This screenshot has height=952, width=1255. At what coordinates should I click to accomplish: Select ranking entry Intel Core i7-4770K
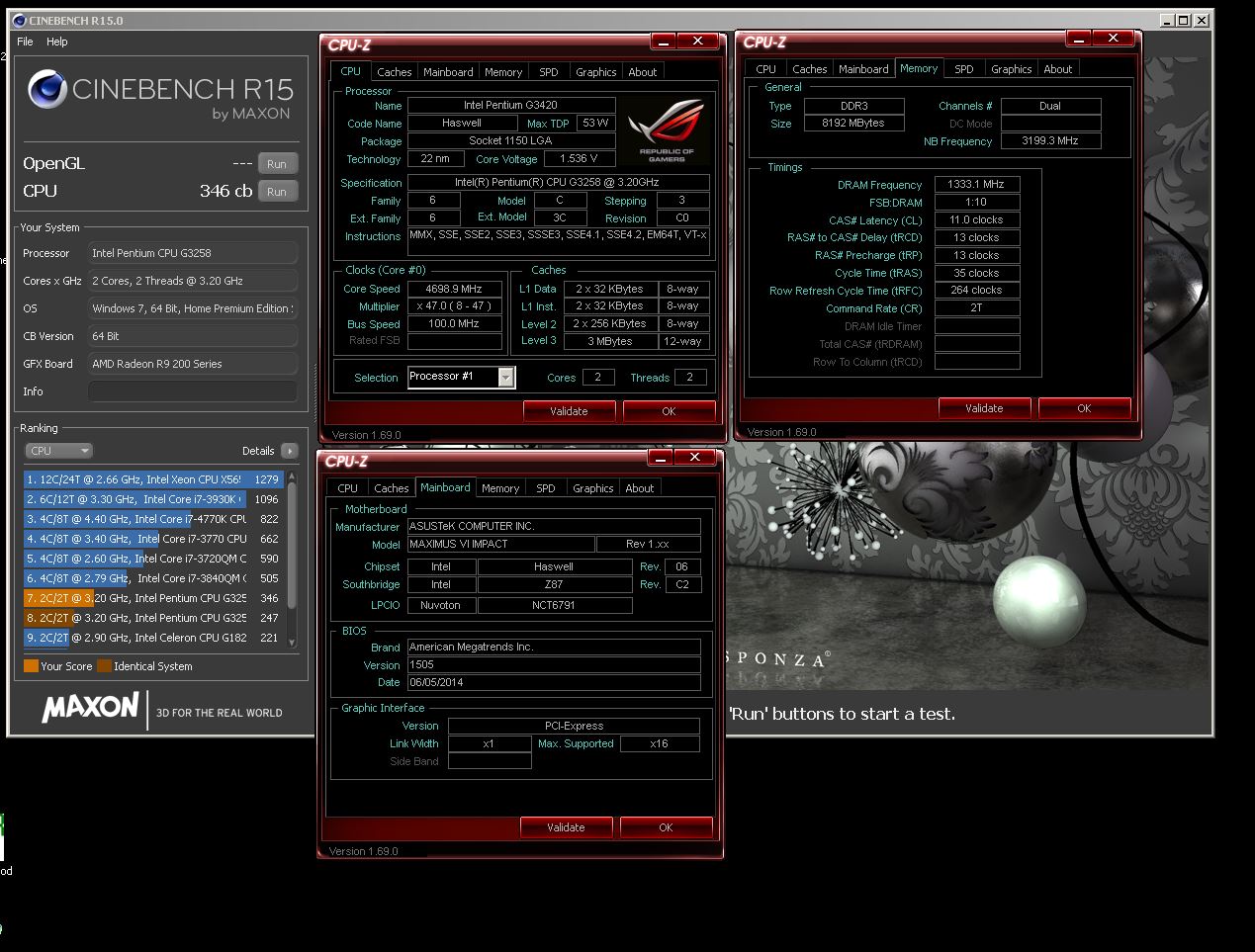[153, 519]
